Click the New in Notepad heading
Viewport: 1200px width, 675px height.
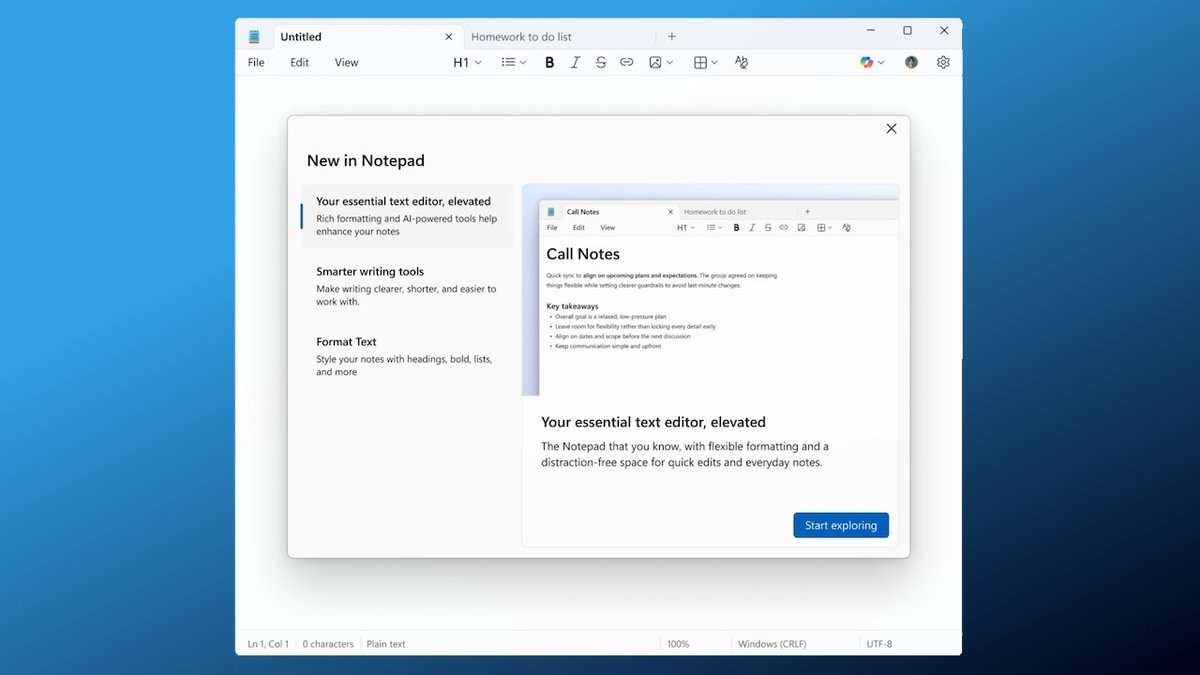[x=366, y=160]
